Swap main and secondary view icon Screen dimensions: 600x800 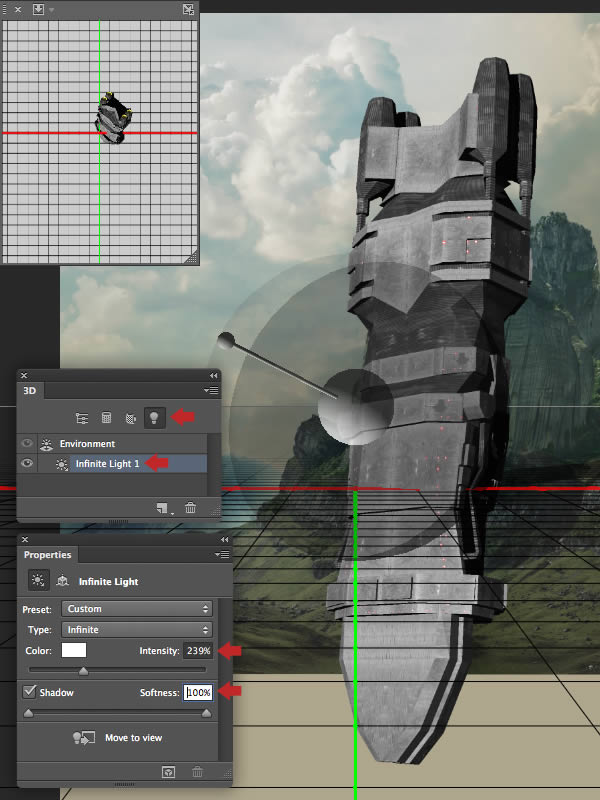click(188, 9)
